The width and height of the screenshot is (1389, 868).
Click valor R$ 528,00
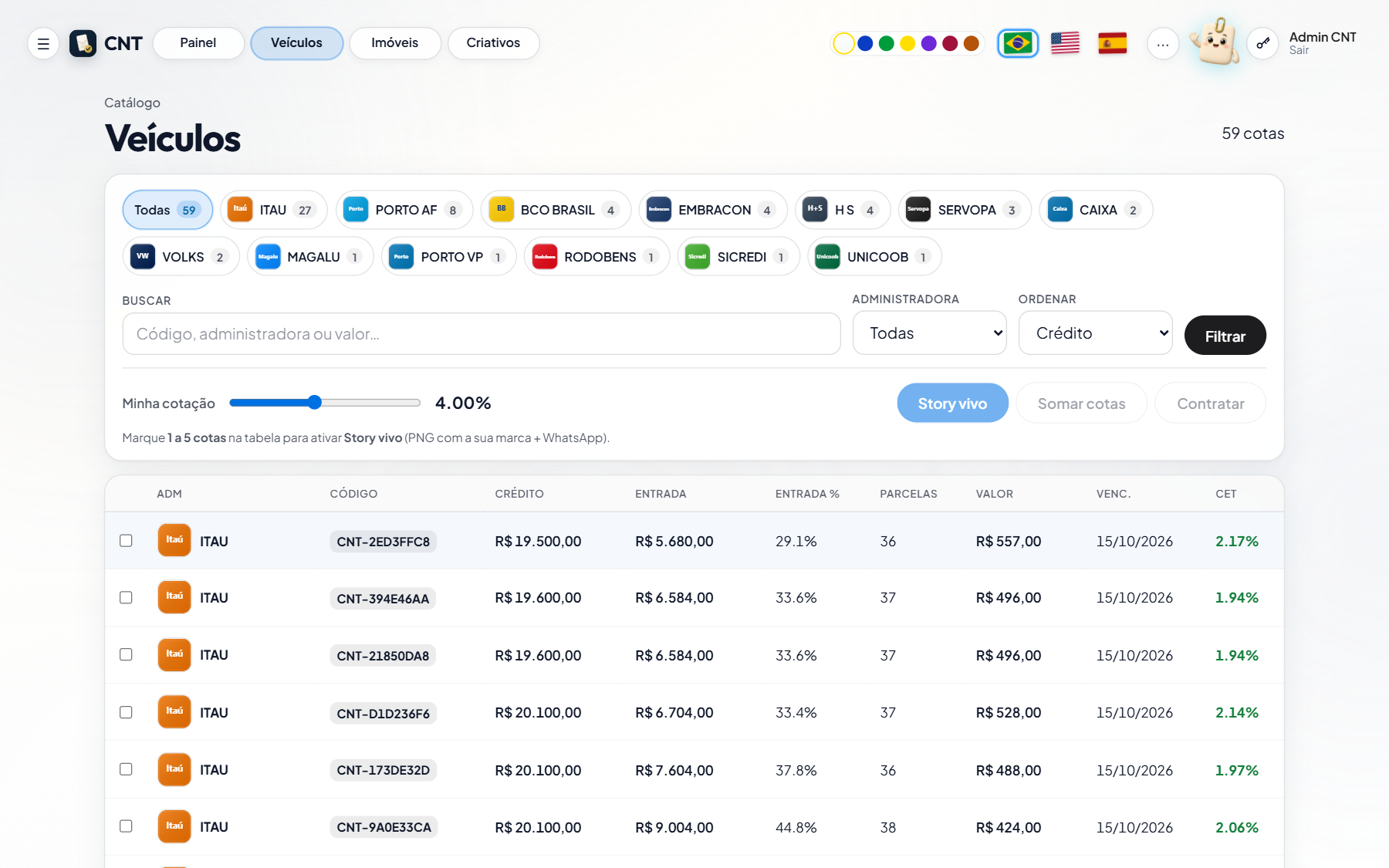click(x=1008, y=713)
